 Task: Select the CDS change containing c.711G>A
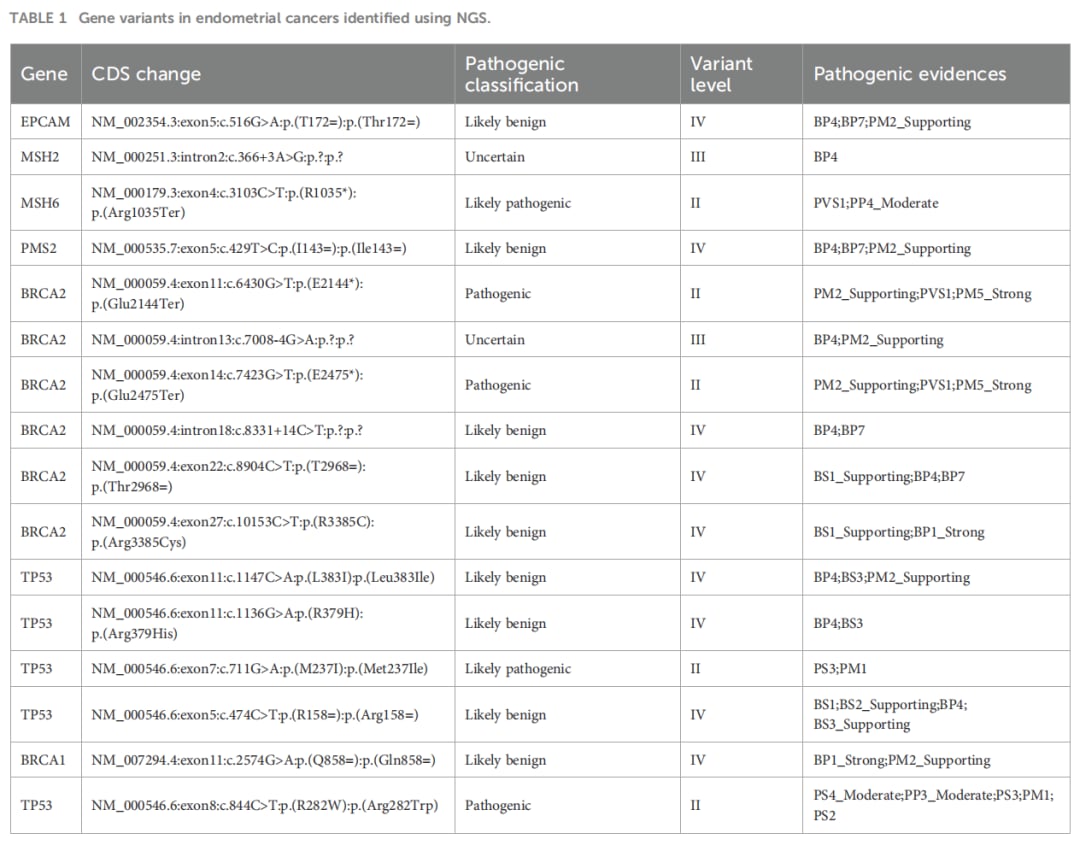(259, 669)
